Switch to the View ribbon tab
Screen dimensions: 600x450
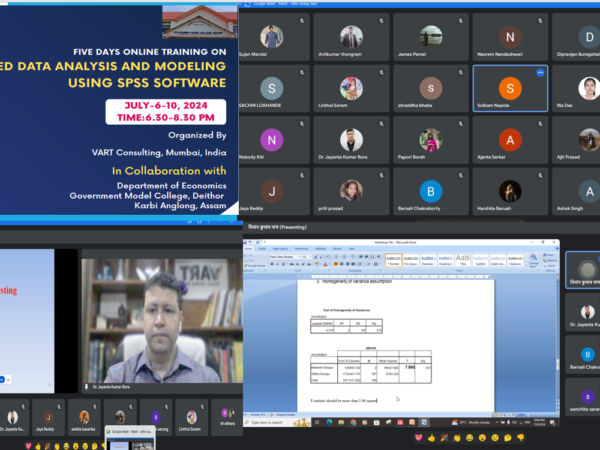pyautogui.click(x=351, y=249)
